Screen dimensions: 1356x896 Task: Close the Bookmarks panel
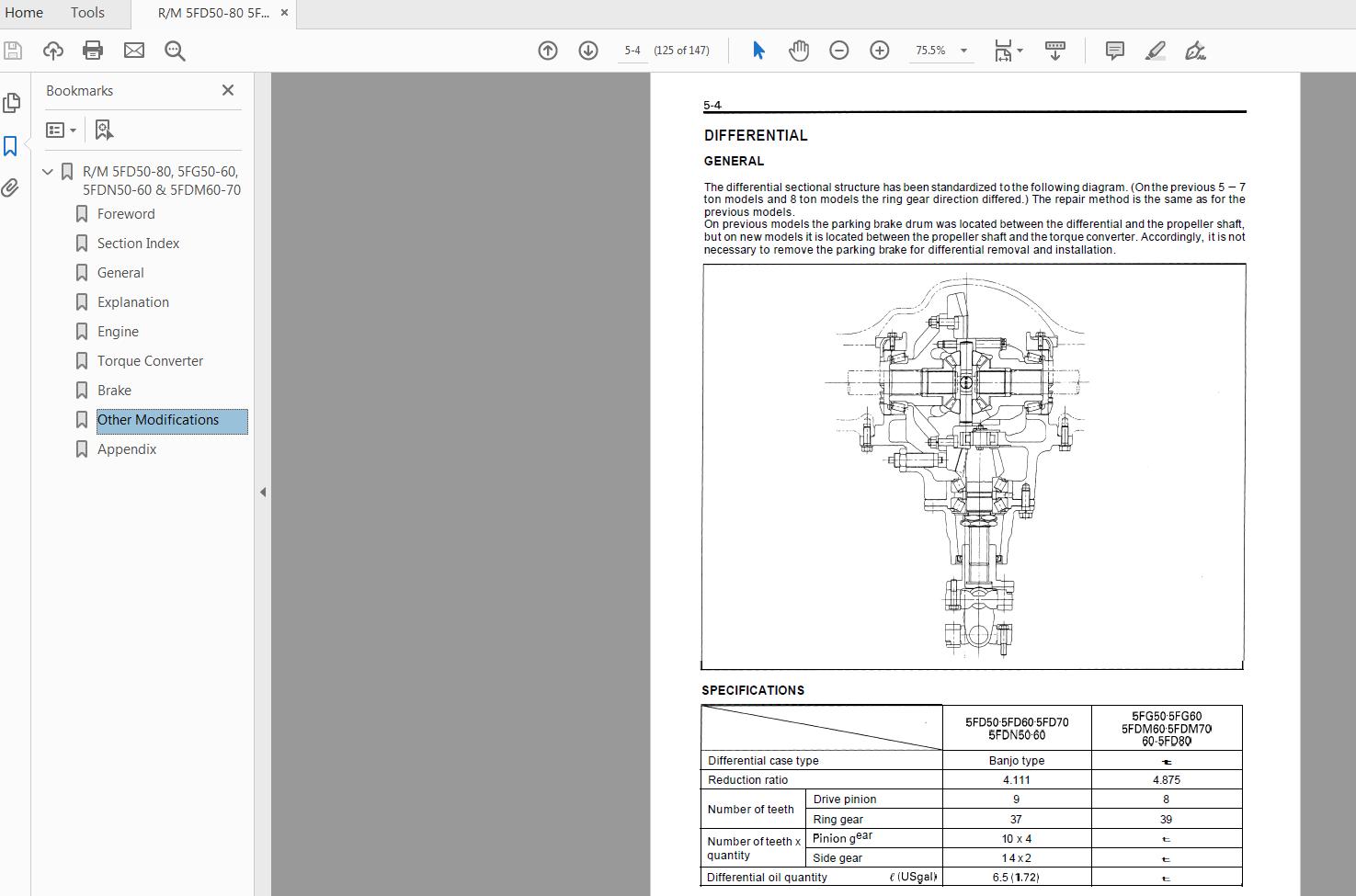(228, 90)
